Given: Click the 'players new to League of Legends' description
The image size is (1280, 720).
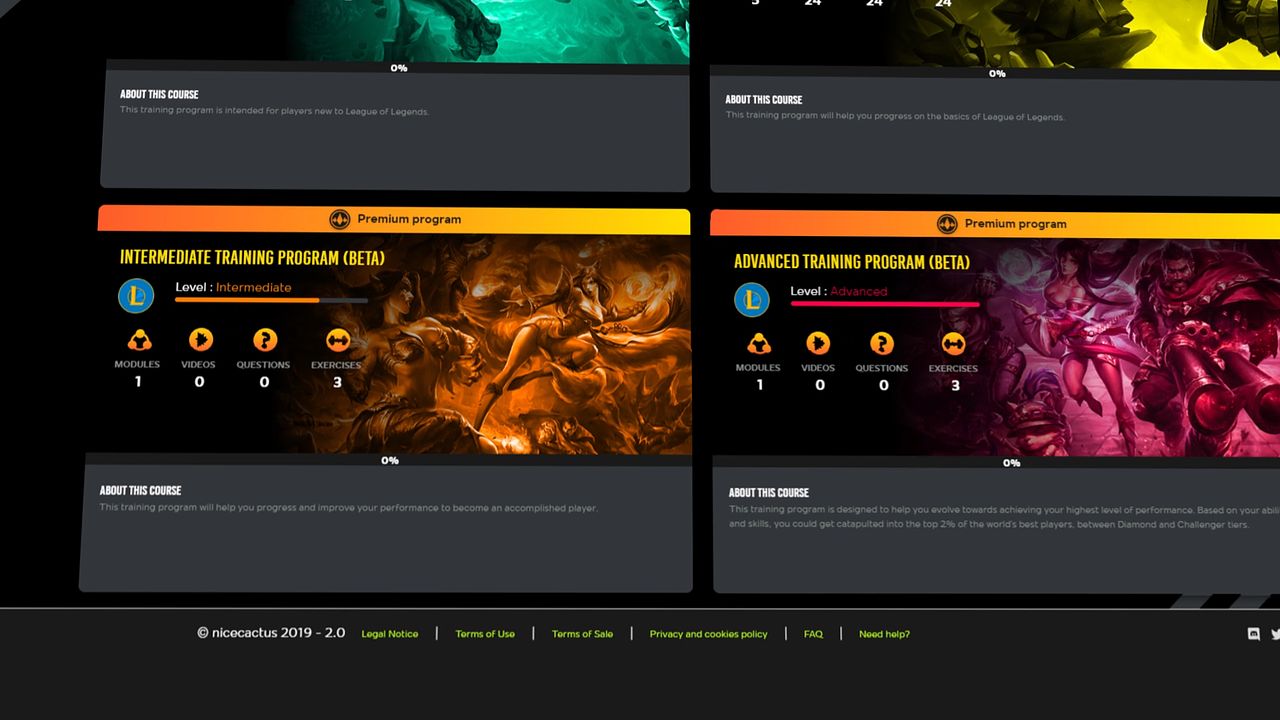Looking at the screenshot, I should tap(274, 111).
